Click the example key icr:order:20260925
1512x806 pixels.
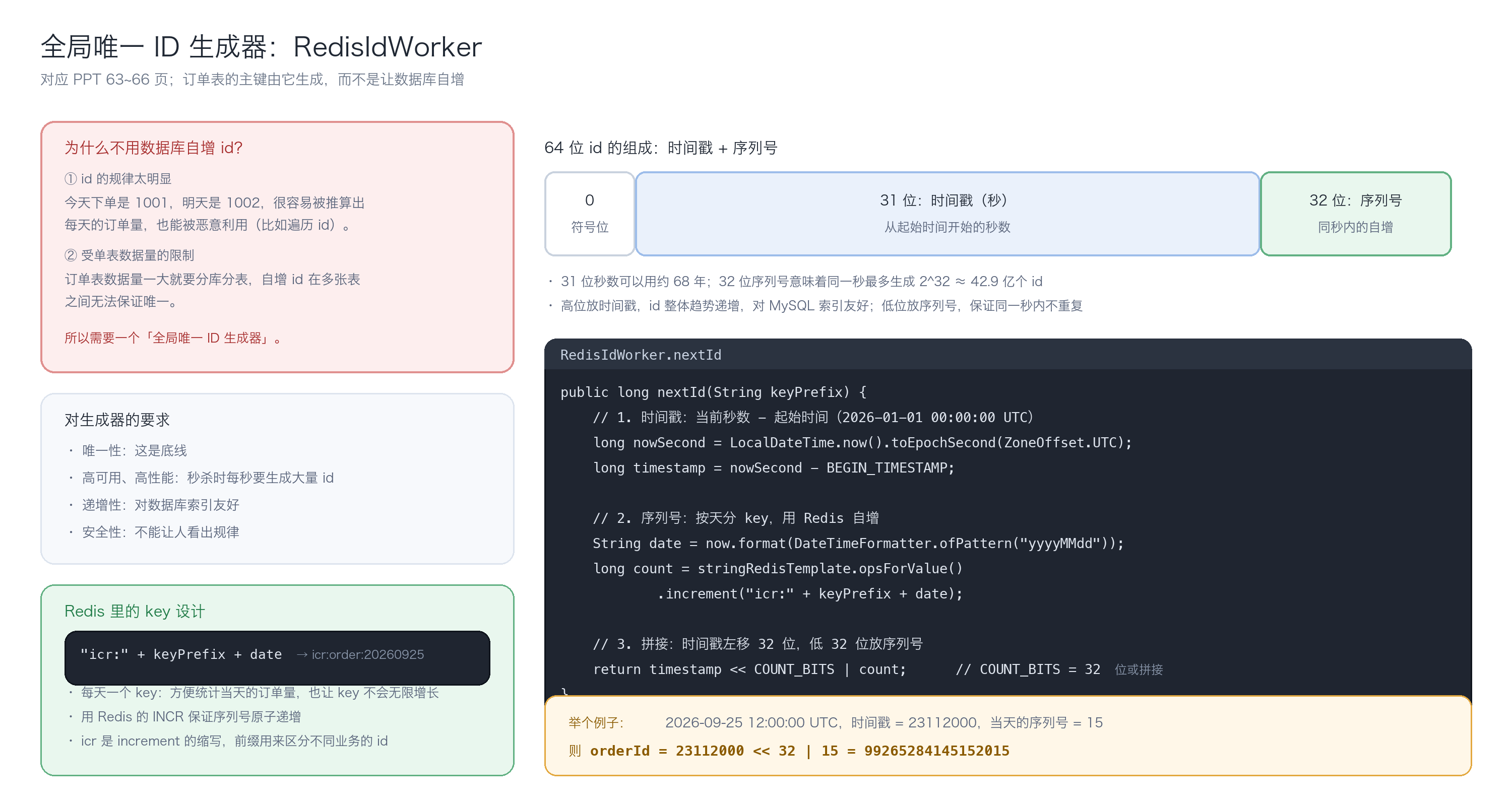tap(367, 654)
